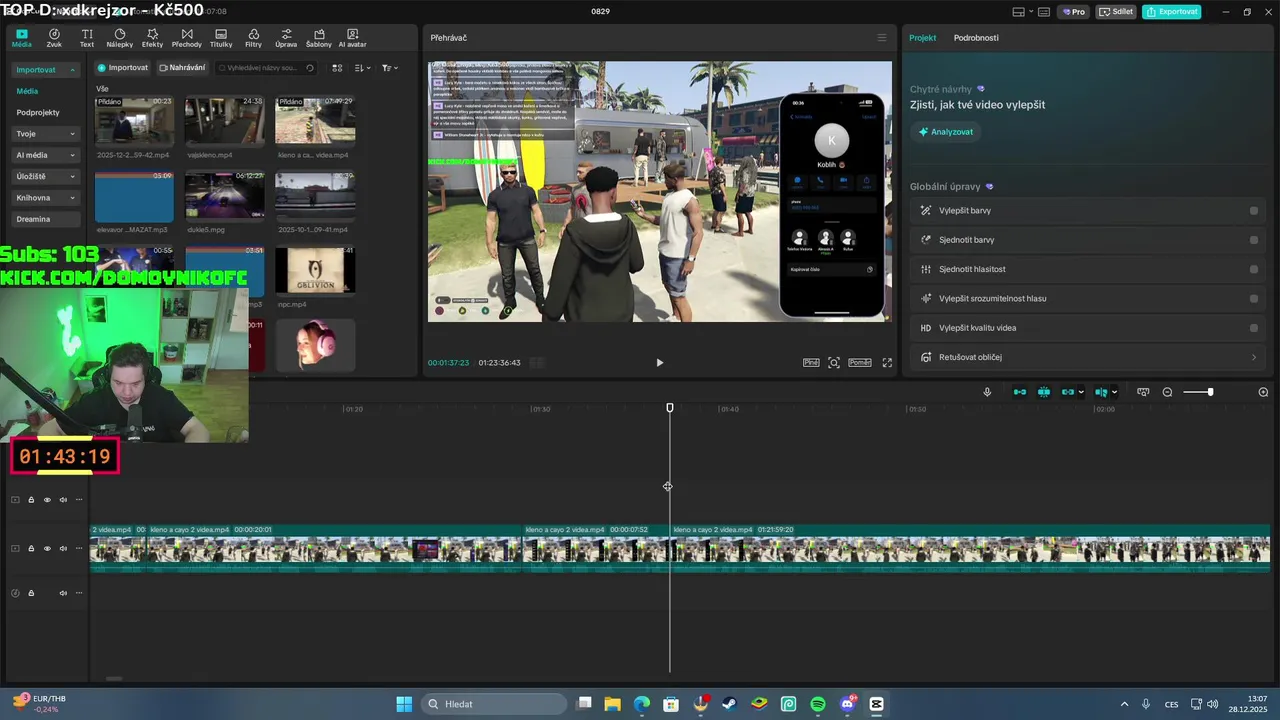
Task: Adjust the timeline zoom slider
Action: point(1210,392)
